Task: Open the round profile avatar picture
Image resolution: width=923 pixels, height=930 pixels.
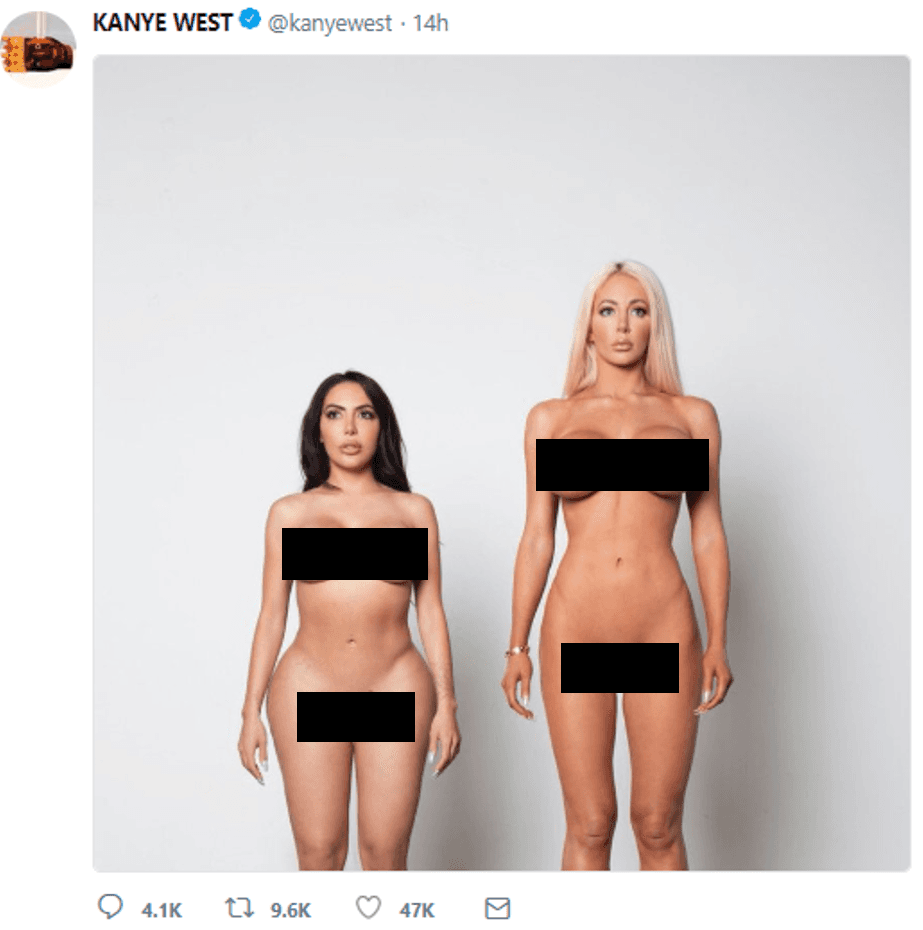Action: coord(39,49)
